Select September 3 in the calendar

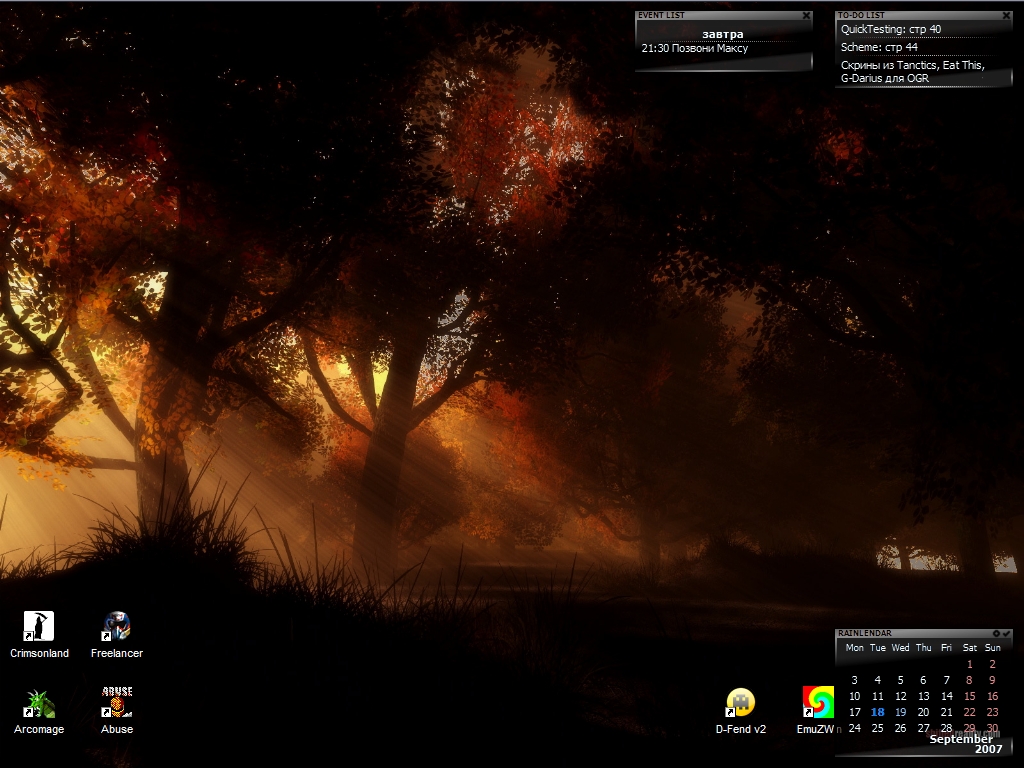[x=855, y=680]
